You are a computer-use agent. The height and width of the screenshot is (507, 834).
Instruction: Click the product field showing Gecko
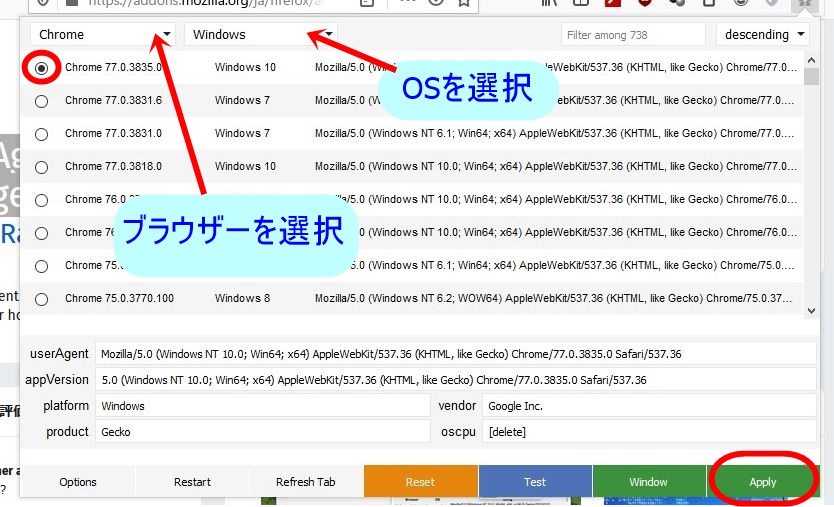point(263,432)
